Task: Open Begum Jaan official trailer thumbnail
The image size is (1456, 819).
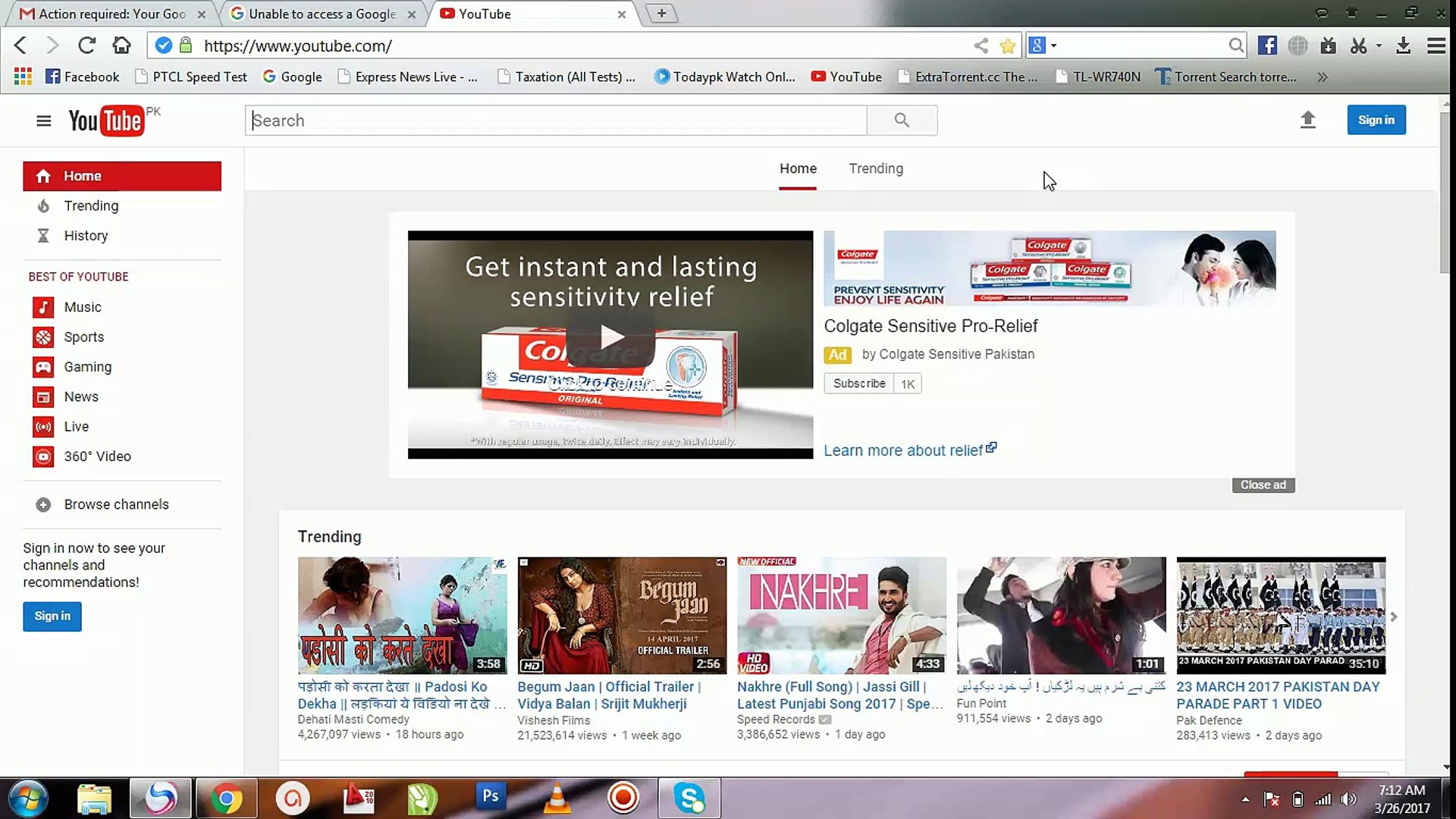Action: pos(621,615)
